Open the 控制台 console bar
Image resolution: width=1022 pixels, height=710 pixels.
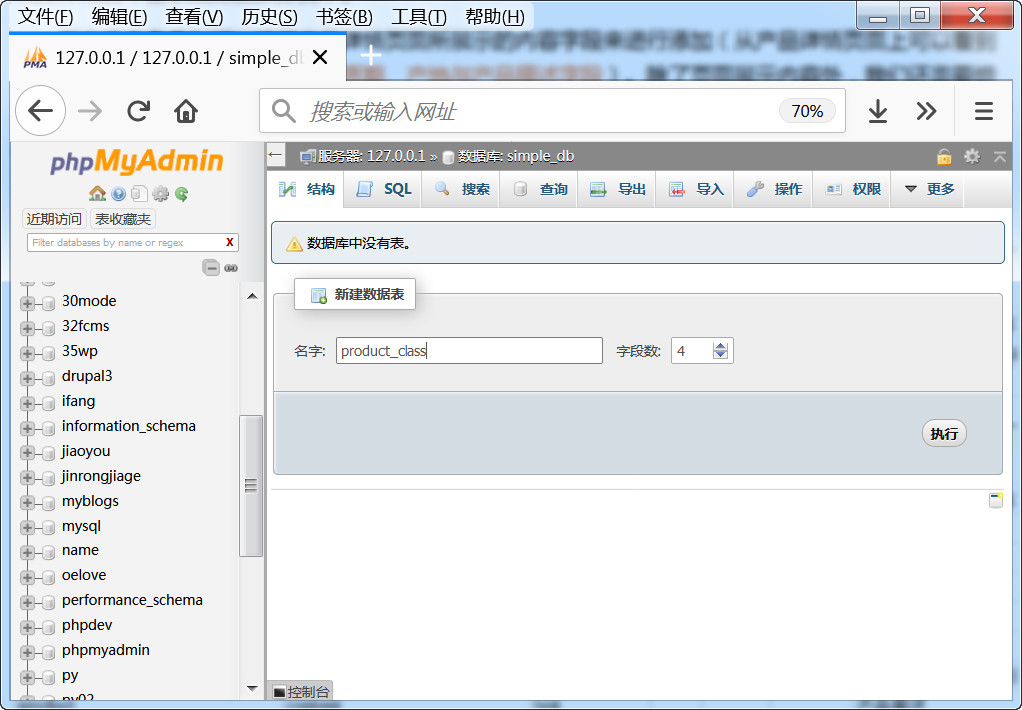[300, 692]
